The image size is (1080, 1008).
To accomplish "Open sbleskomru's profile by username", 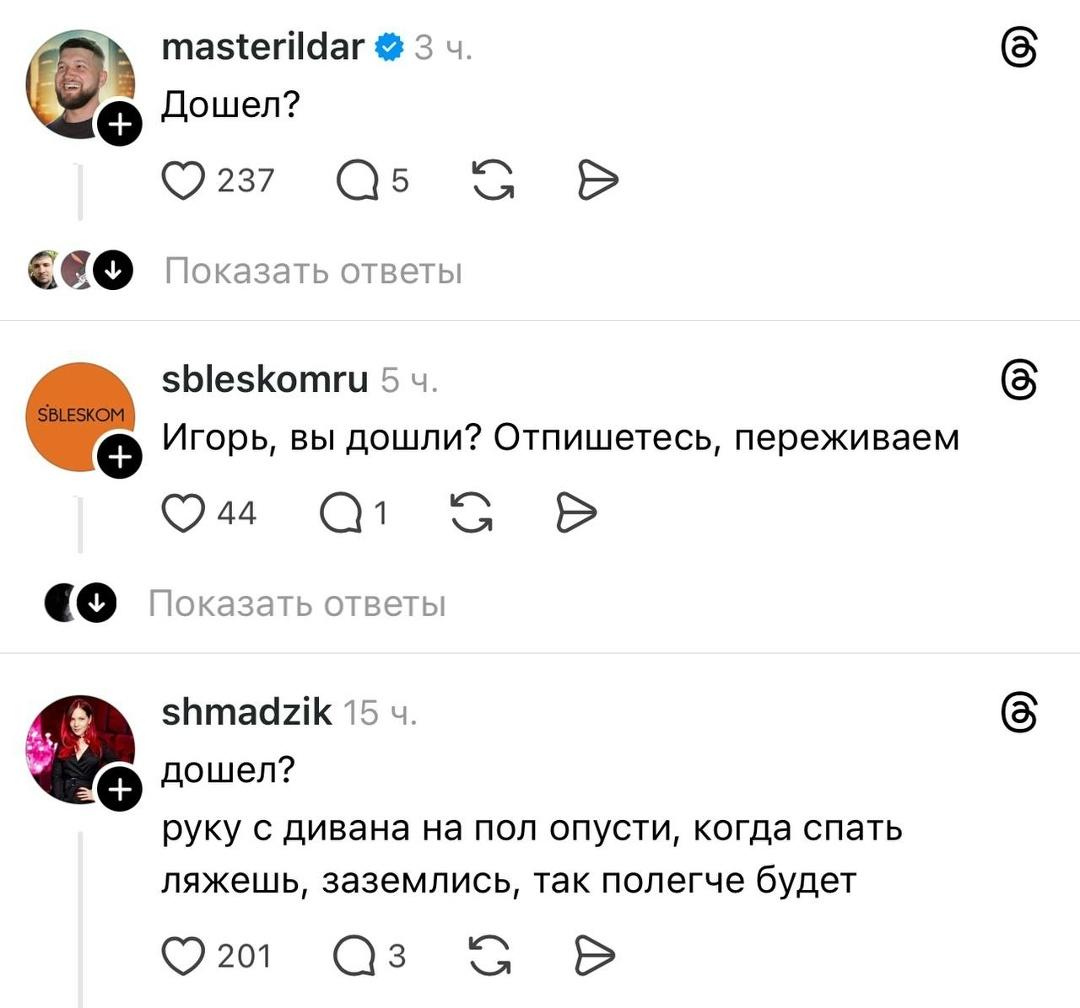I will (264, 378).
